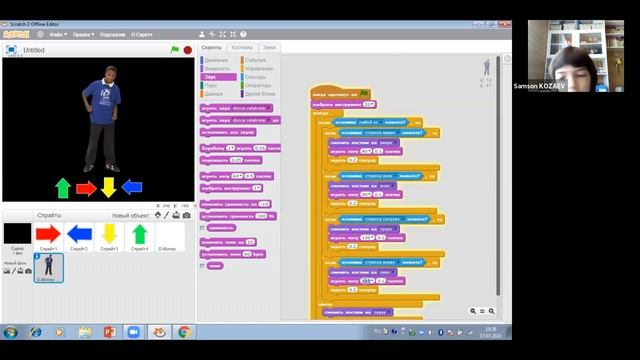Create a new sprite from camera
This screenshot has height=360, width=640.
pyautogui.click(x=187, y=215)
